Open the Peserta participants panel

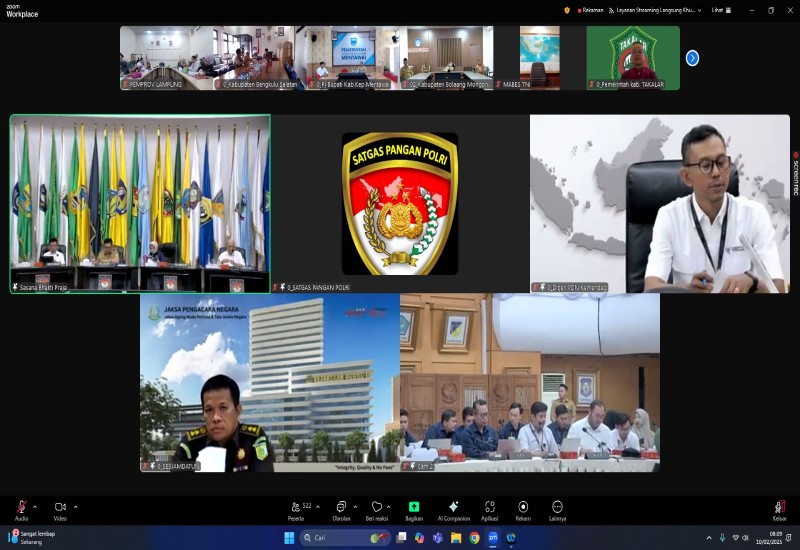point(296,508)
